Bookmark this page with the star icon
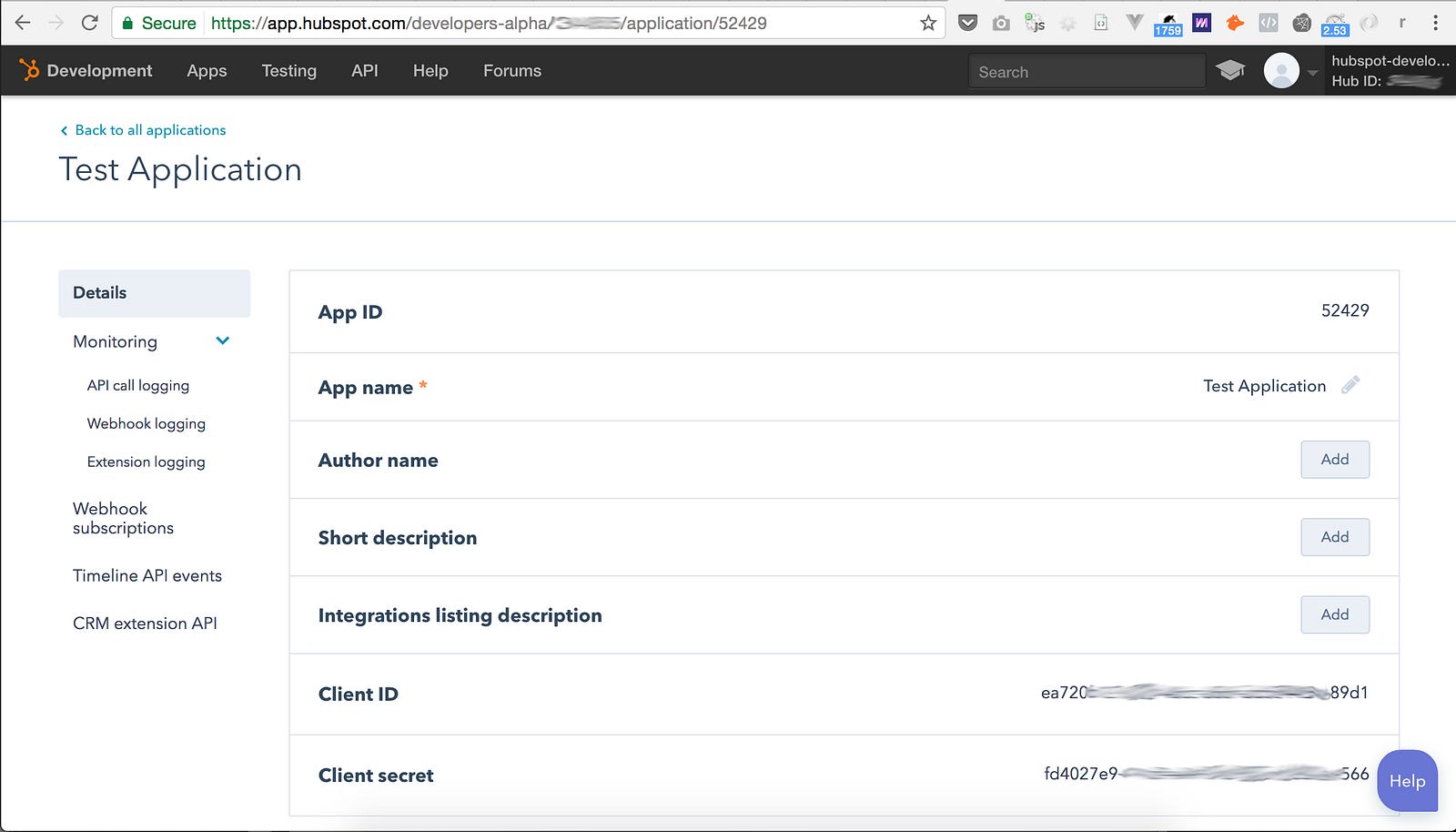Screen dimensions: 1456x832 [928, 23]
